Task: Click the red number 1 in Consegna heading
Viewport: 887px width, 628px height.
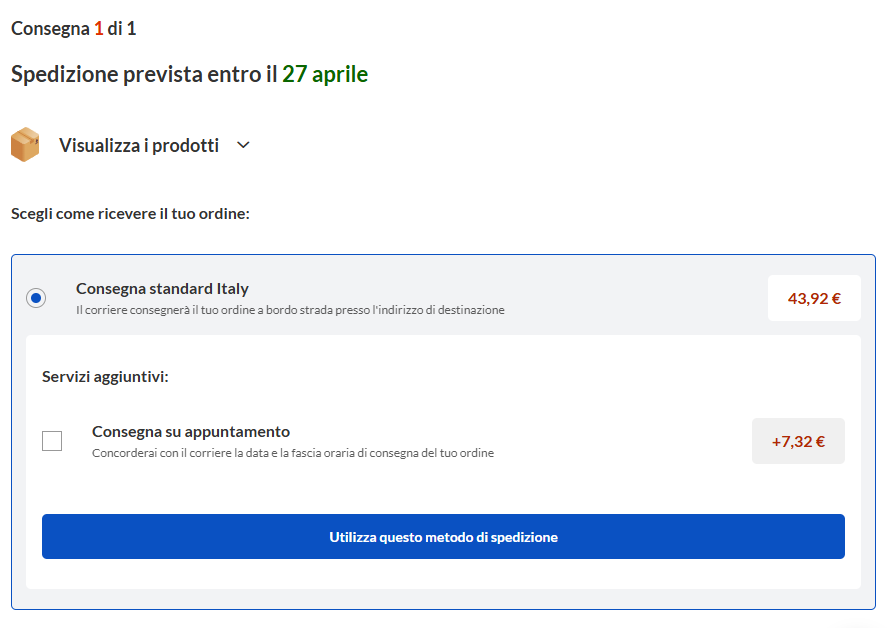Action: pyautogui.click(x=99, y=29)
